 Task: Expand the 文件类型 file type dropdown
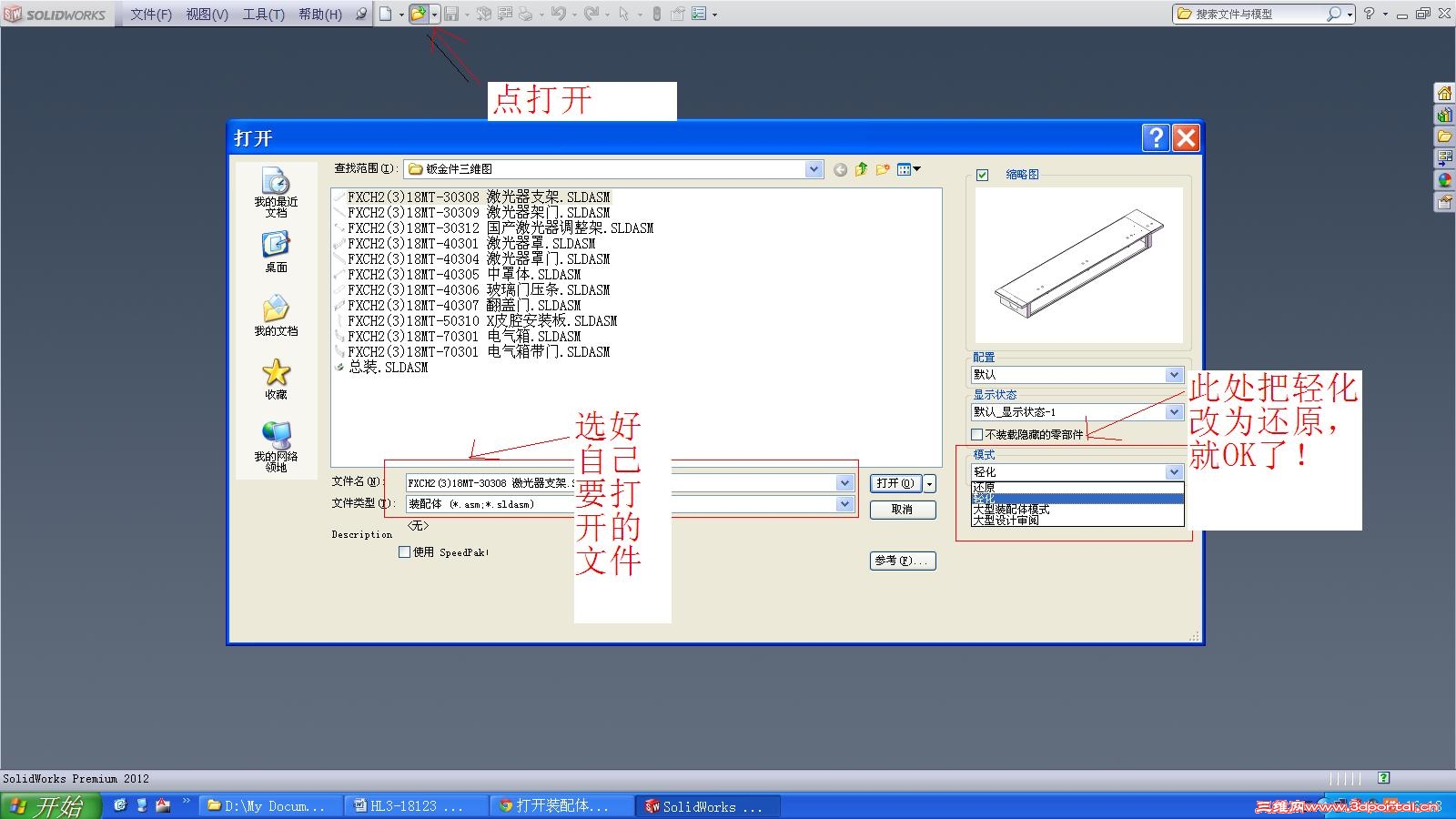[x=844, y=504]
